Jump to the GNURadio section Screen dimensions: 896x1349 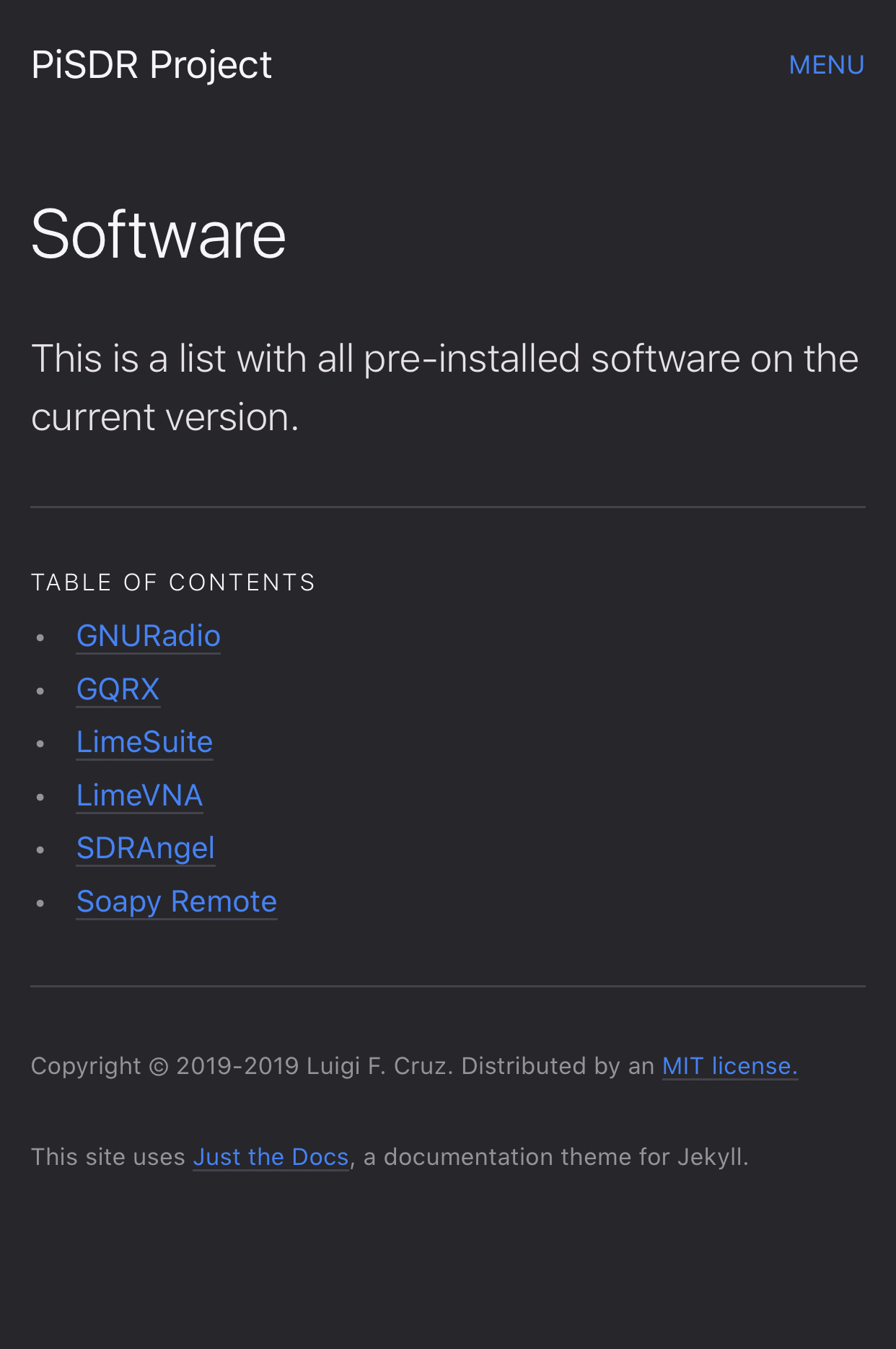[149, 636]
